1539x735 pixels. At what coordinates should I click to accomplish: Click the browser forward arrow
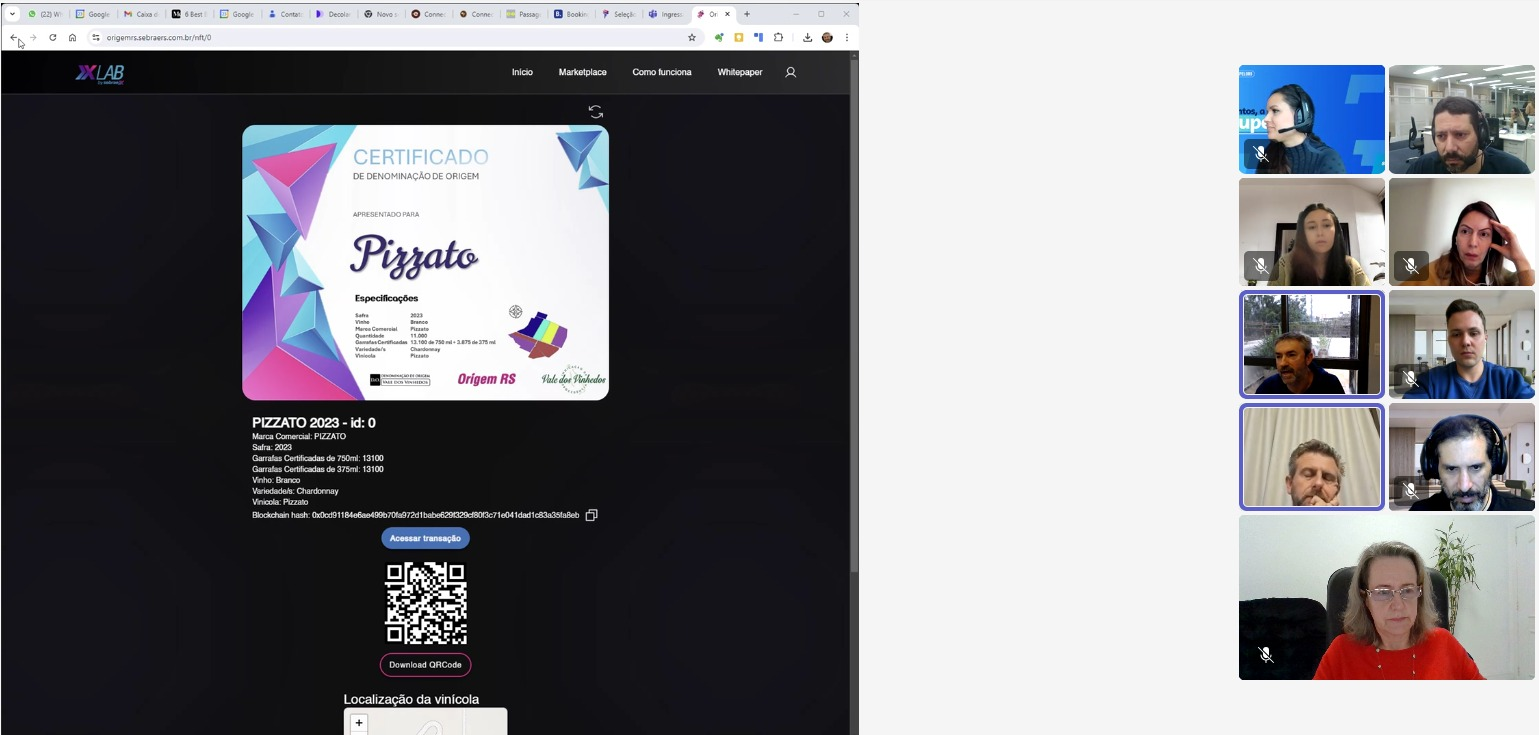pos(33,37)
